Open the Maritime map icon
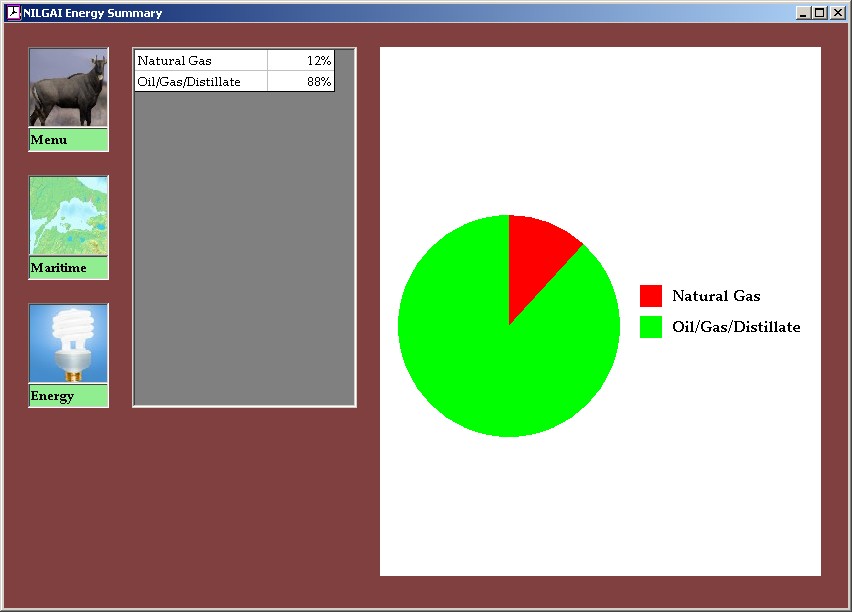Screen dimensions: 852x612 (68, 216)
